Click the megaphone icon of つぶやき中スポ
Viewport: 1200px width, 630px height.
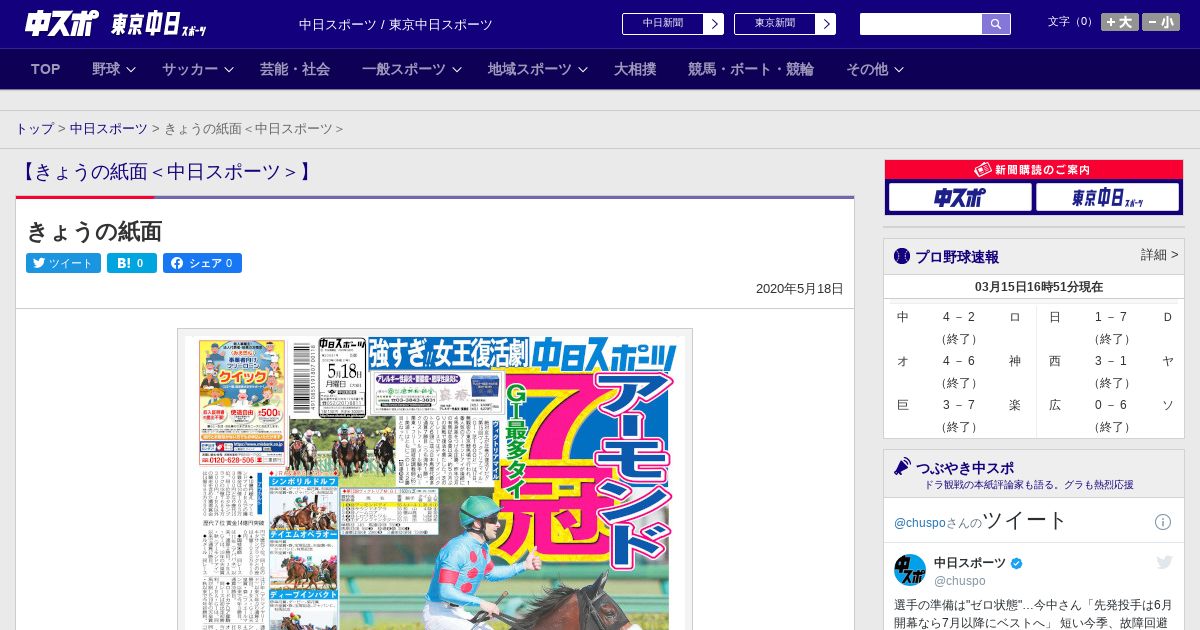coord(902,466)
